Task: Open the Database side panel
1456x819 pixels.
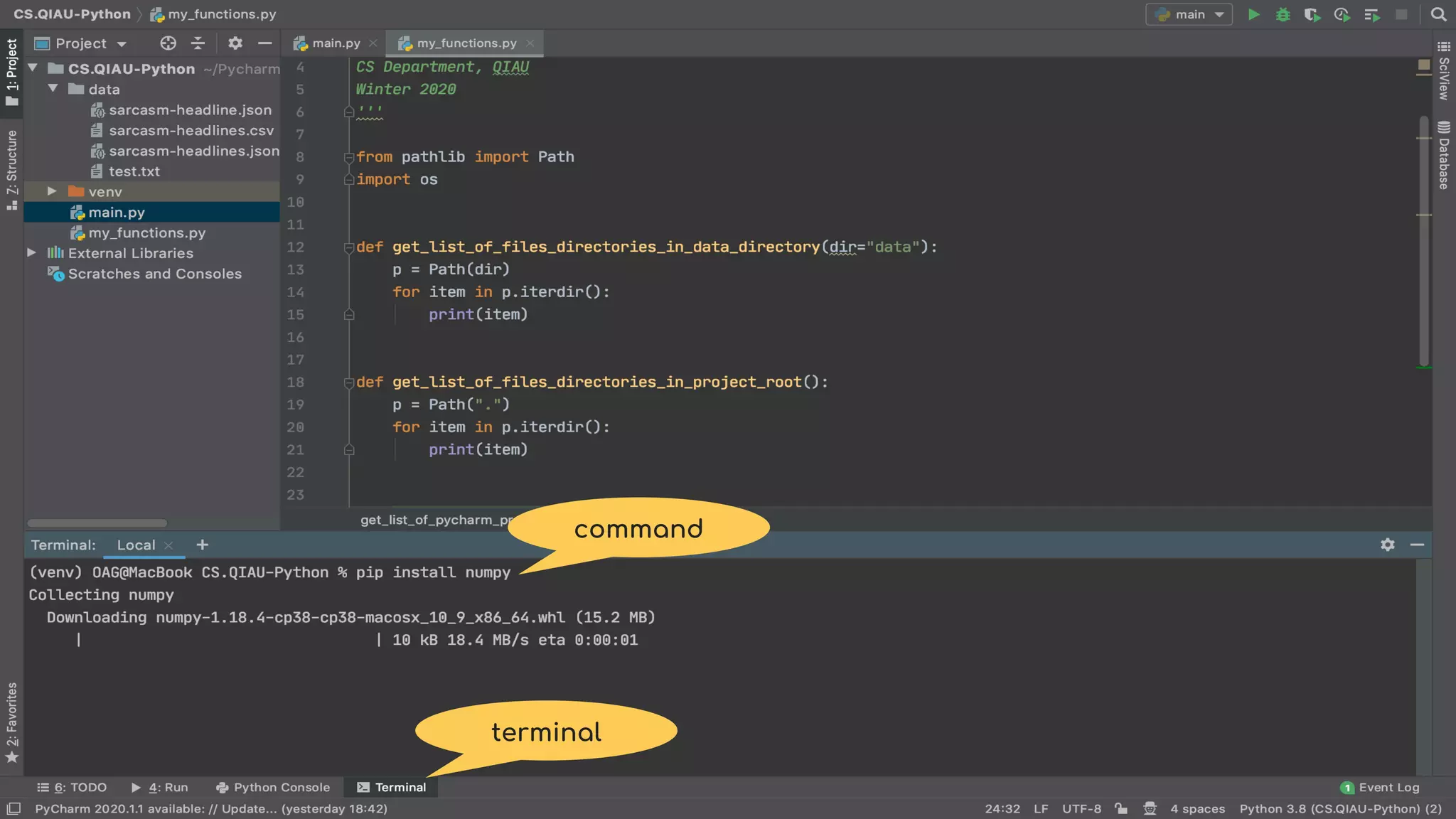Action: [1444, 156]
